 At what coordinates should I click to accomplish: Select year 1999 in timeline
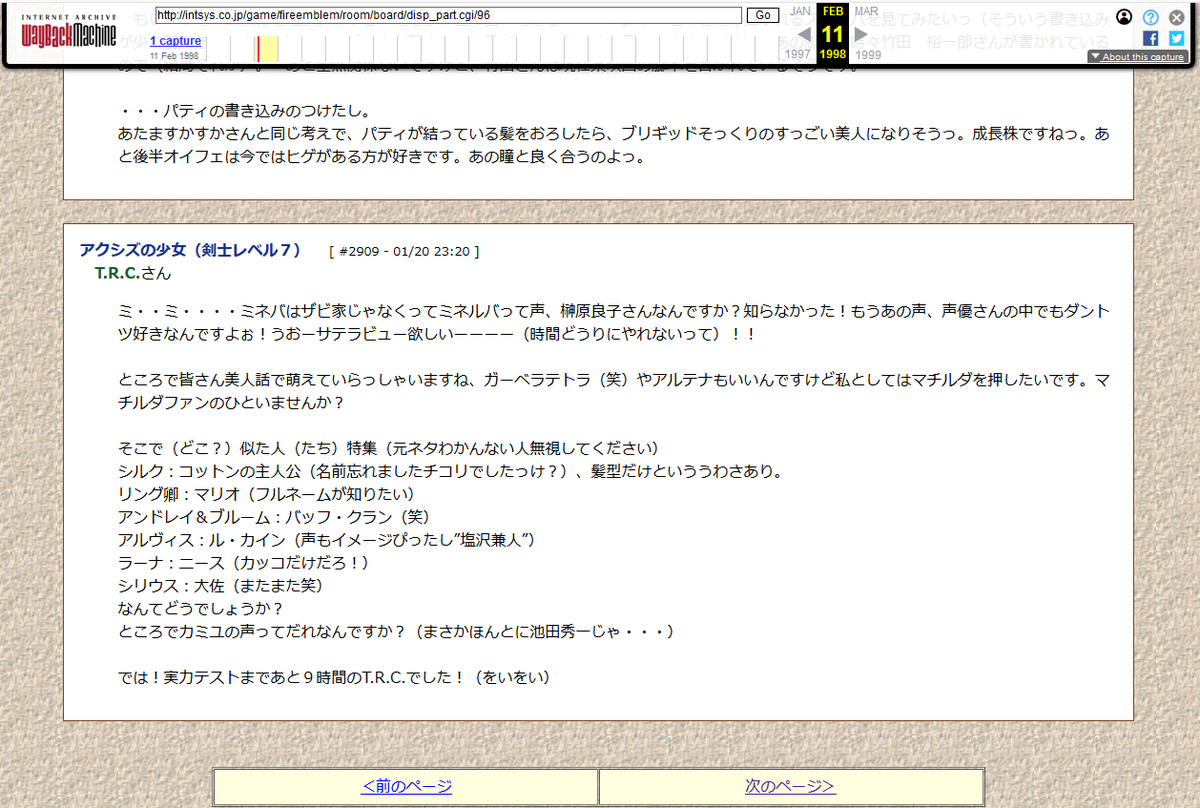(868, 55)
